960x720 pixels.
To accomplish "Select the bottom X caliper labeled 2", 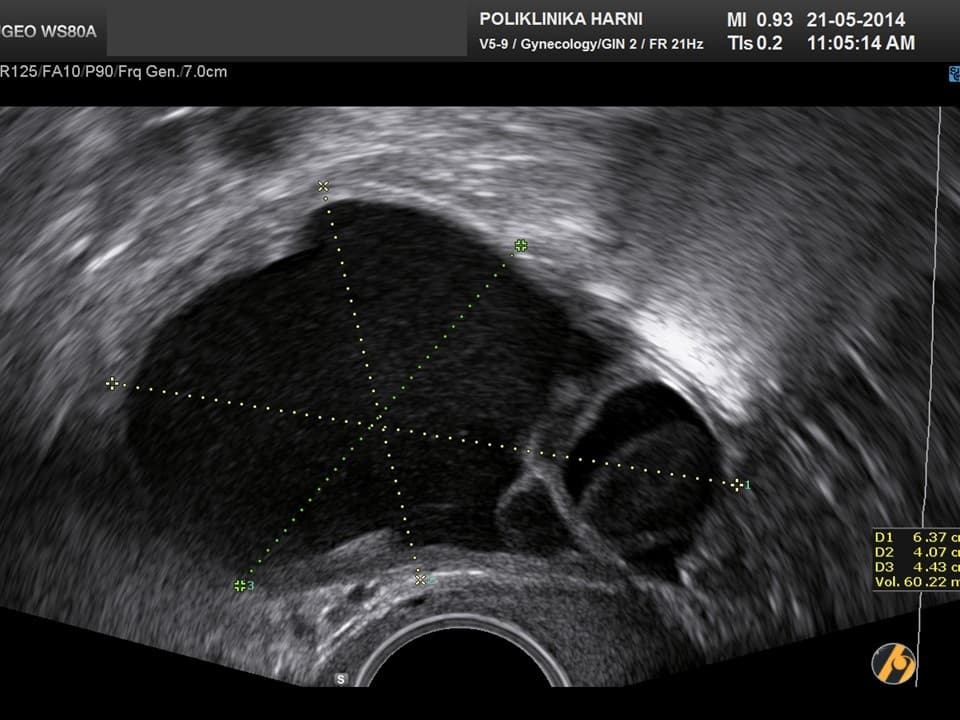I will point(421,579).
